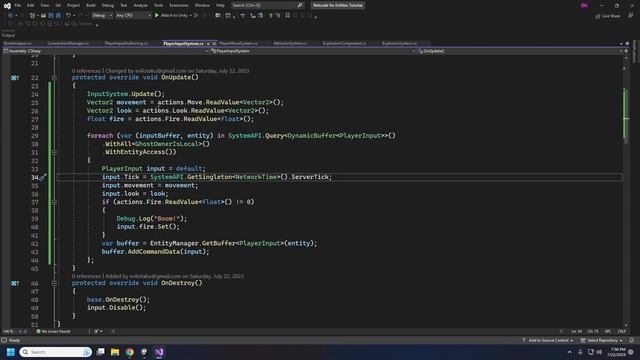Click the SPC indentation indicator

click(x=608, y=331)
